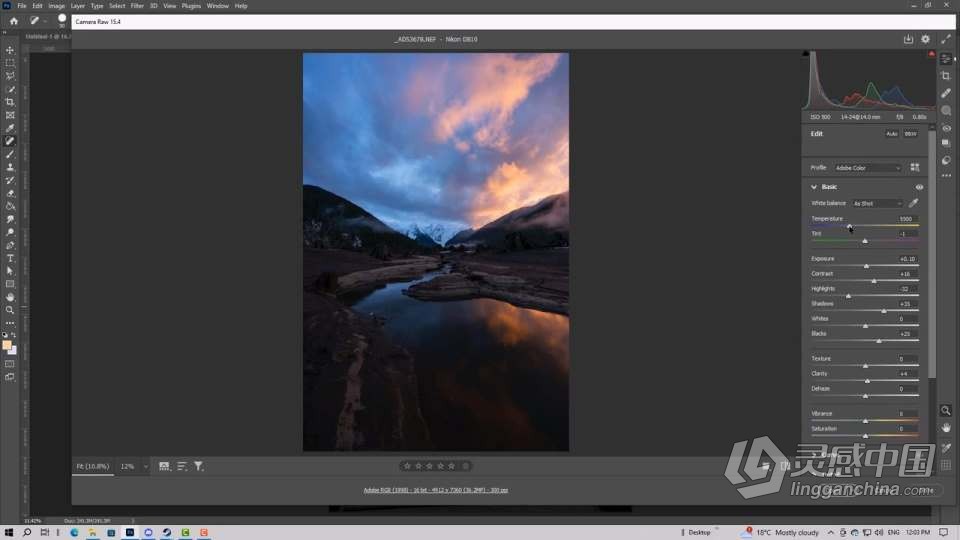Collapse the Basic section chevron

coord(814,187)
